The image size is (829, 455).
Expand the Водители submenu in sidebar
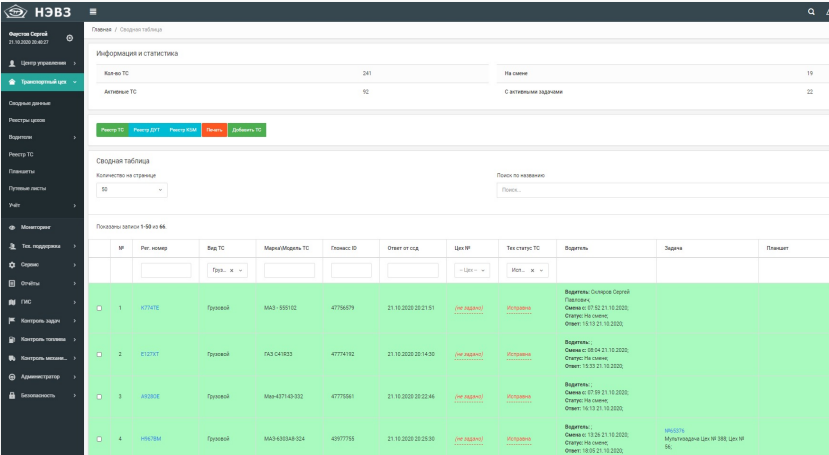click(x=40, y=137)
